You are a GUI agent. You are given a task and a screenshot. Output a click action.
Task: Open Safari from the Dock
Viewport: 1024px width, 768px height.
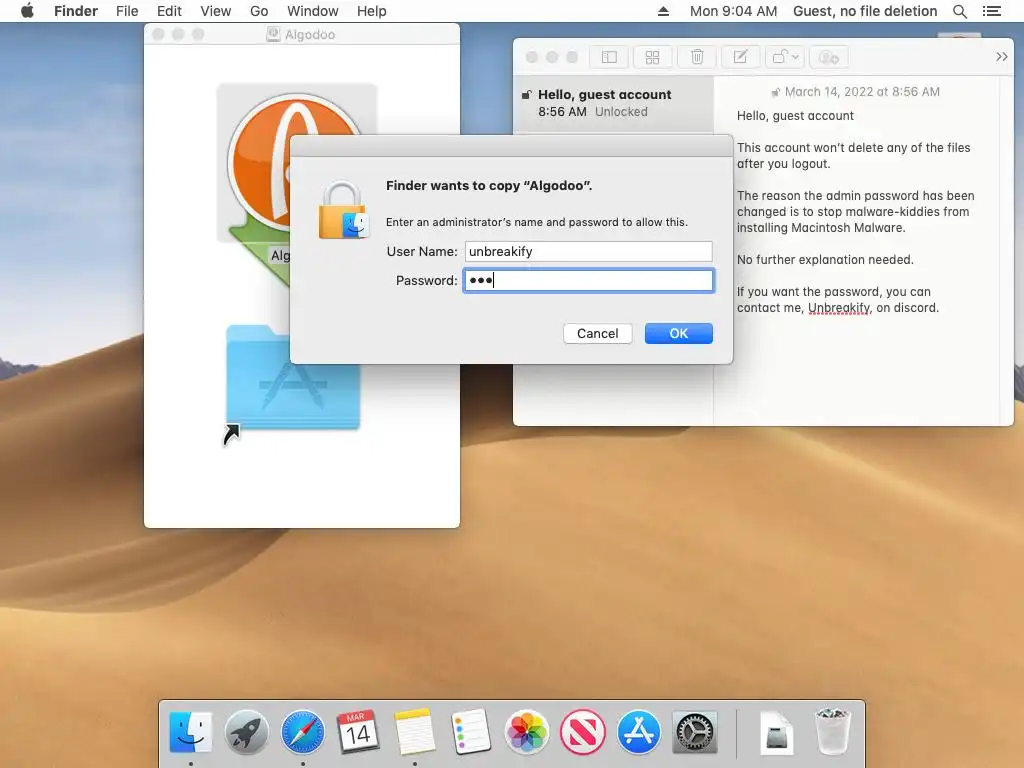[x=303, y=731]
